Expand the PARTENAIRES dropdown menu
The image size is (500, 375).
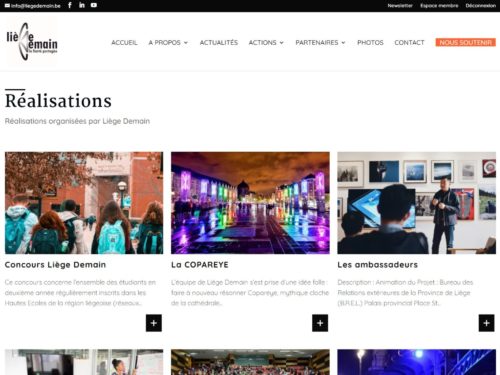320,43
